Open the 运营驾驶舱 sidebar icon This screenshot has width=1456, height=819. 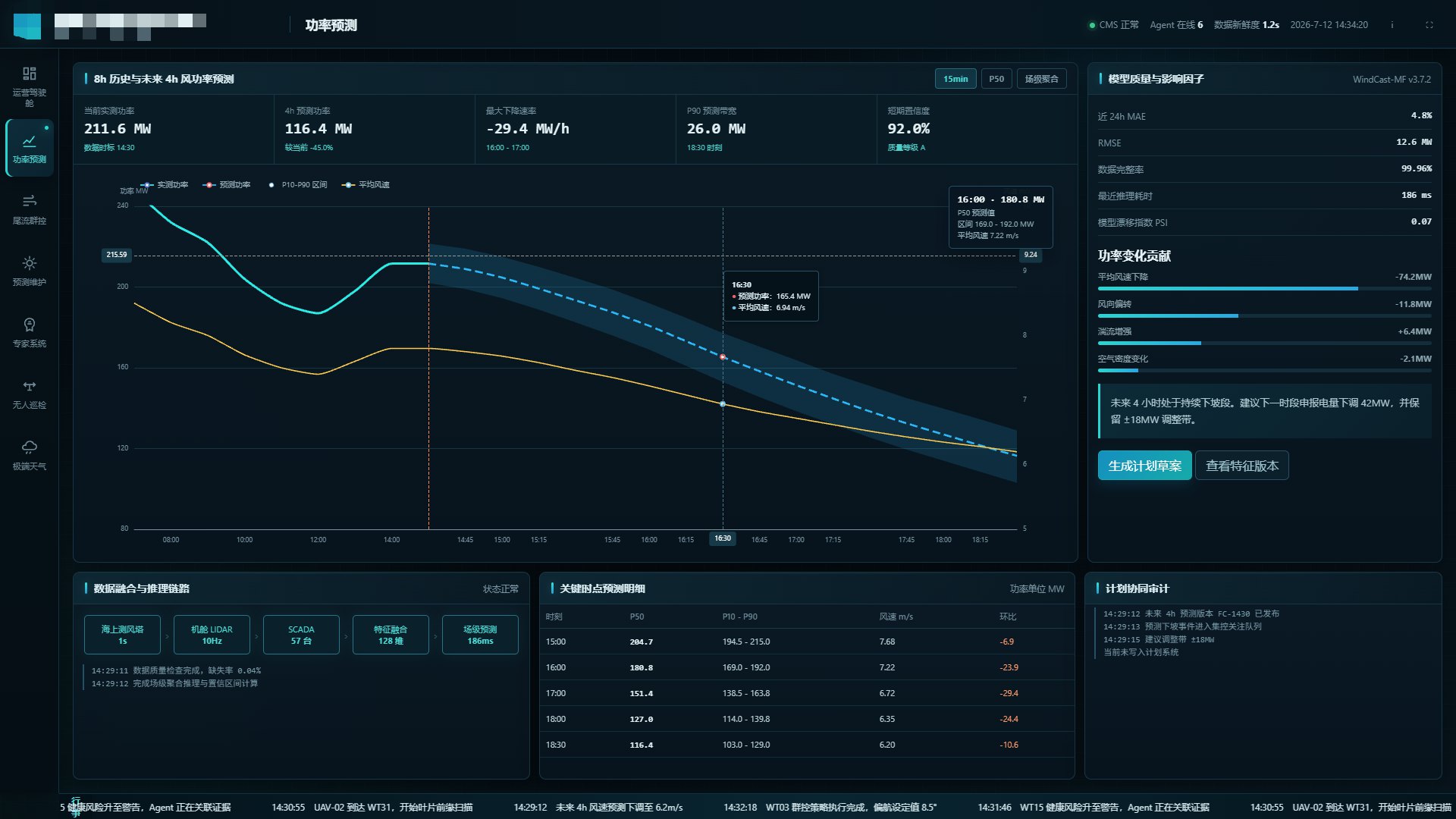29,74
